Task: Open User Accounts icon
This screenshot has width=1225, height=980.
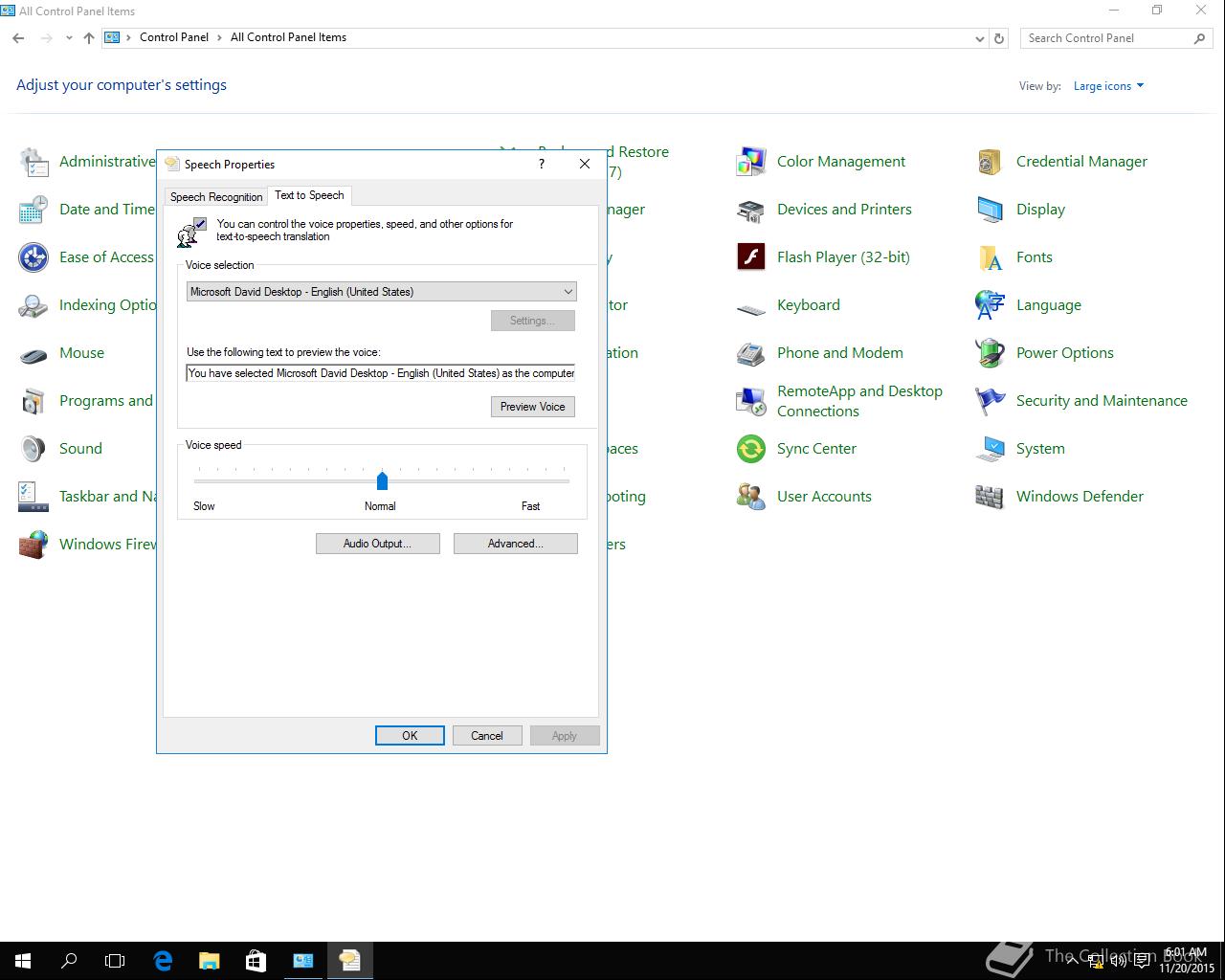Action: (751, 497)
